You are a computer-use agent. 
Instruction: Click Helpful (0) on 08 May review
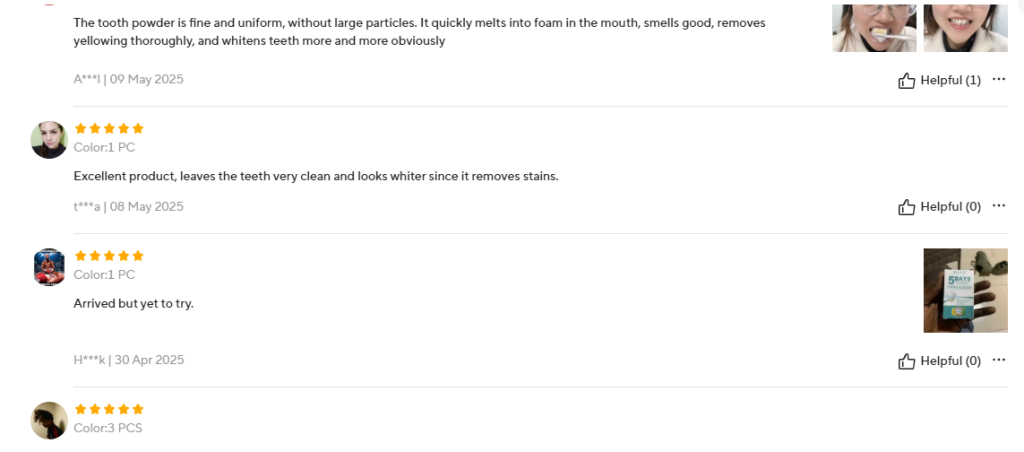click(x=950, y=207)
